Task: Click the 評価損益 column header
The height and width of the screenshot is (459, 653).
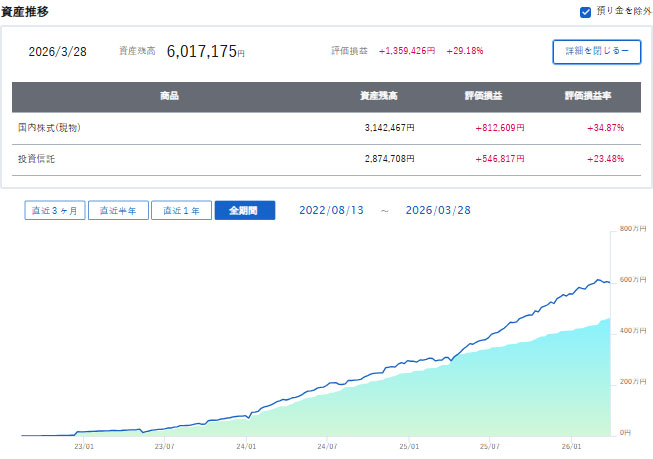Action: coord(486,97)
